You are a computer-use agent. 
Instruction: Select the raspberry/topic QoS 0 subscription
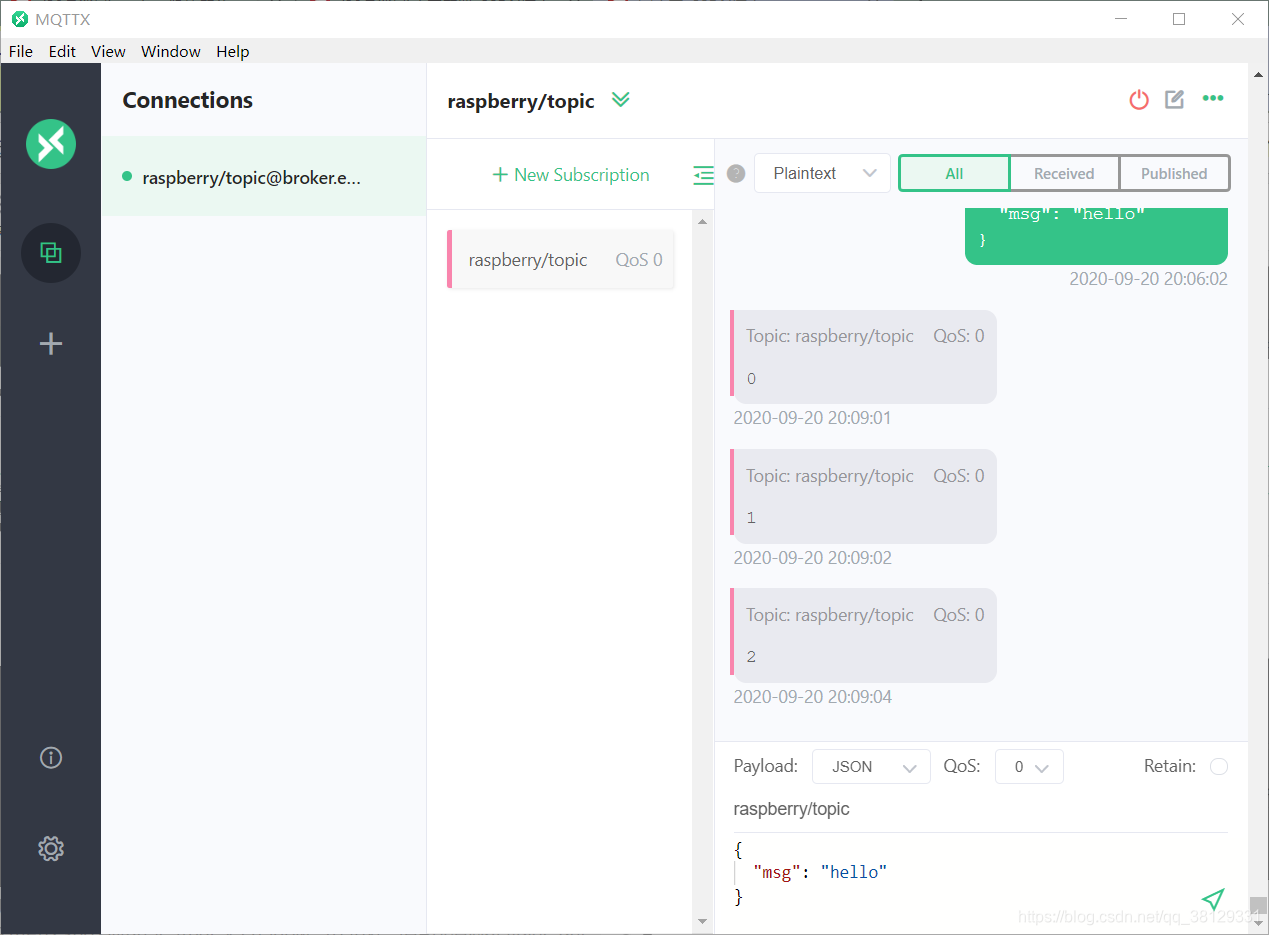[x=561, y=260]
